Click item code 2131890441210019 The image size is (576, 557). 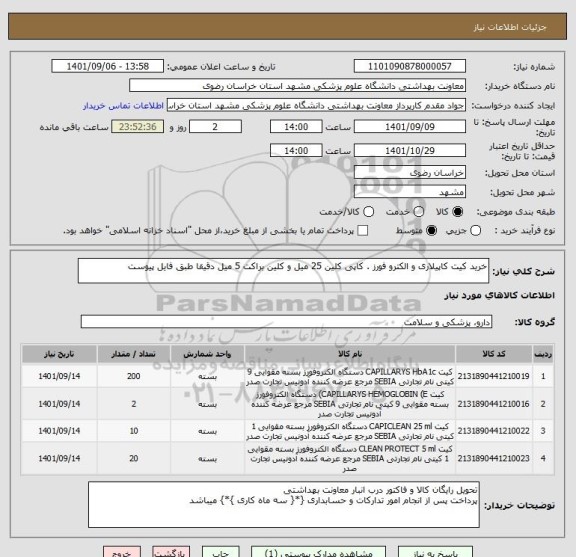tap(493, 376)
